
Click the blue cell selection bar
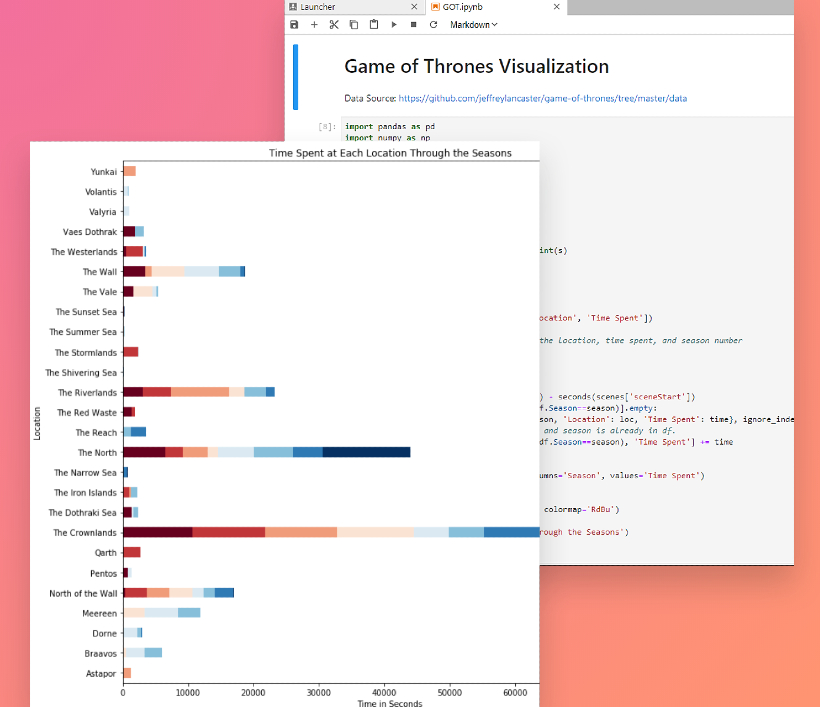(295, 77)
